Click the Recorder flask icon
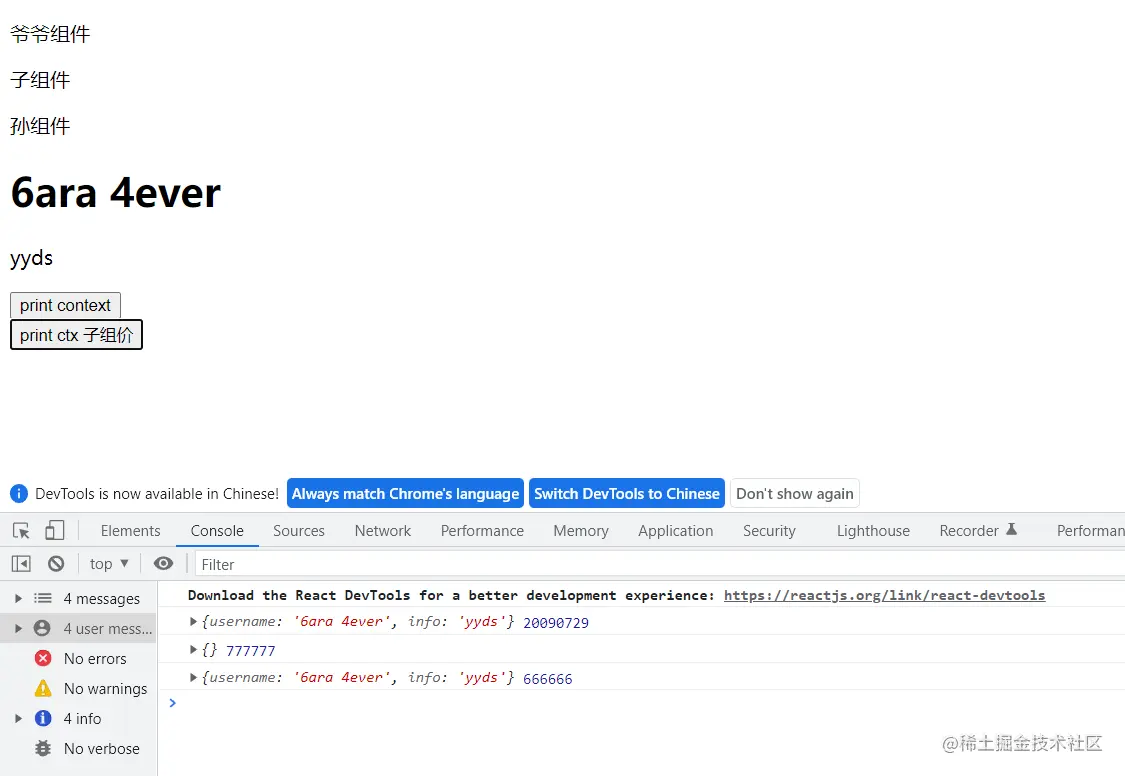1125x776 pixels. tap(1012, 529)
